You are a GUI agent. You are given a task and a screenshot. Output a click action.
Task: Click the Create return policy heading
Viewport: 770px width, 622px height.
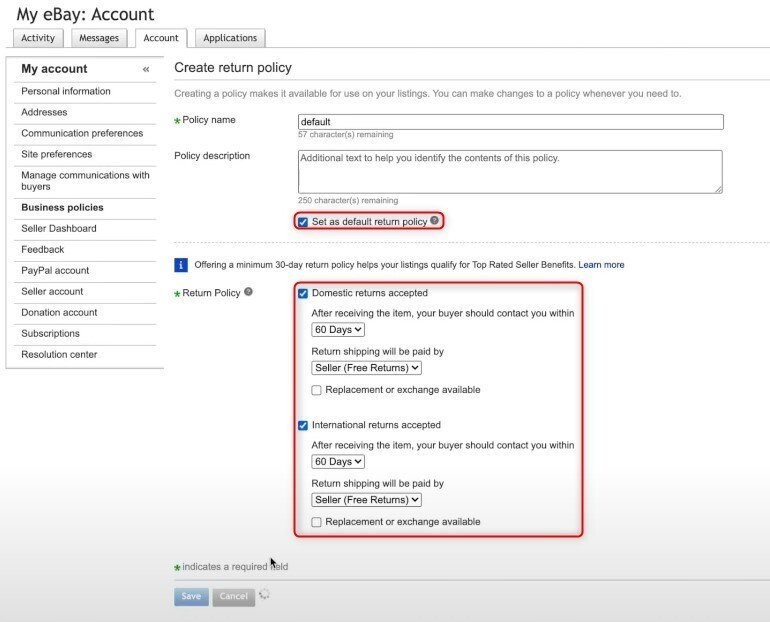coord(233,68)
